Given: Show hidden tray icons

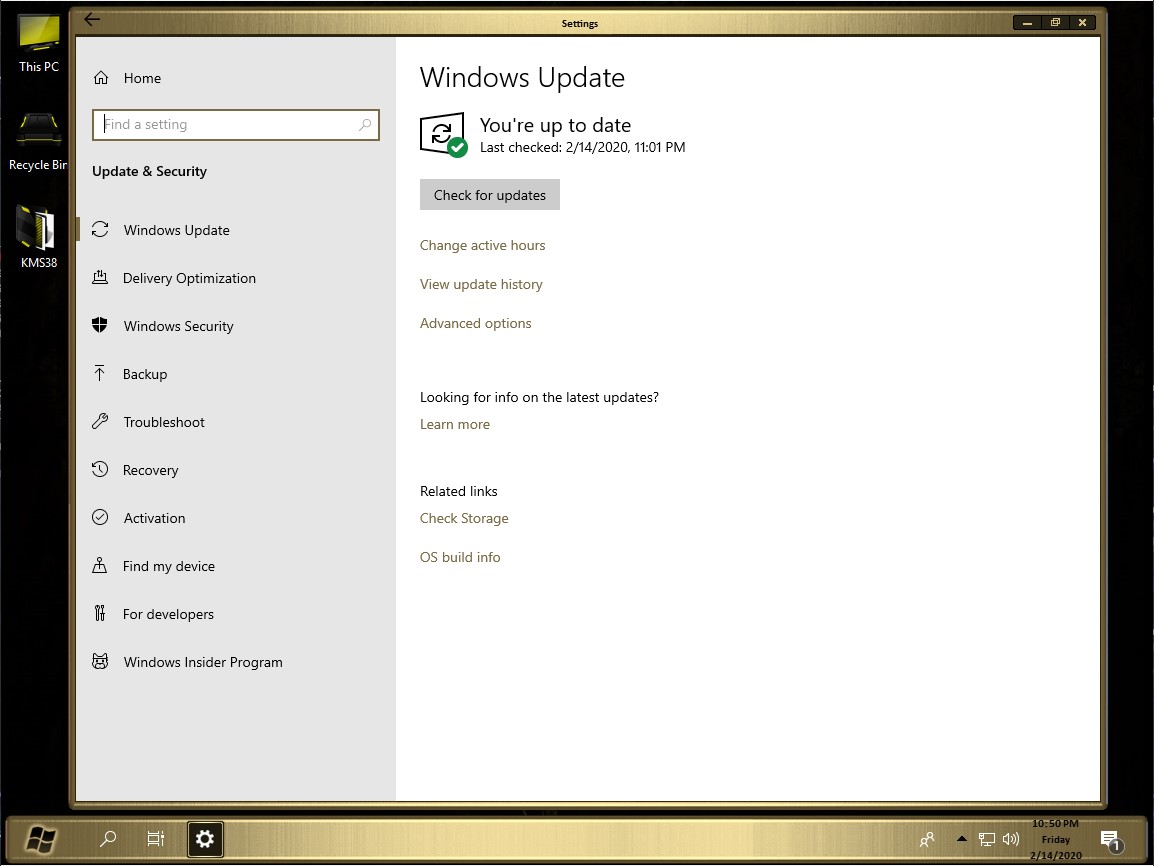Looking at the screenshot, I should pyautogui.click(x=961, y=839).
